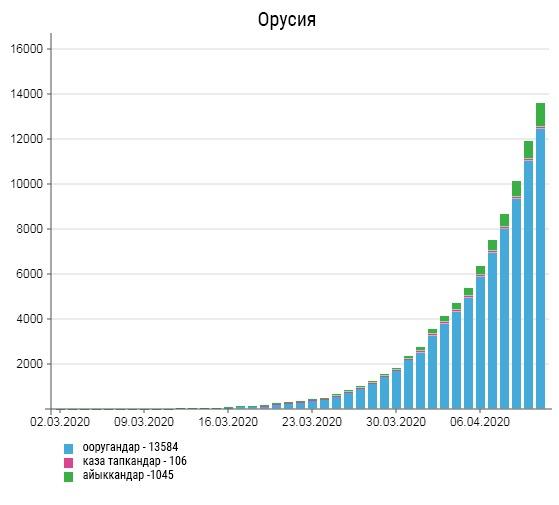This screenshot has height=505, width=559.
Task: Click the 2000 y-axis value label
Action: (30, 364)
